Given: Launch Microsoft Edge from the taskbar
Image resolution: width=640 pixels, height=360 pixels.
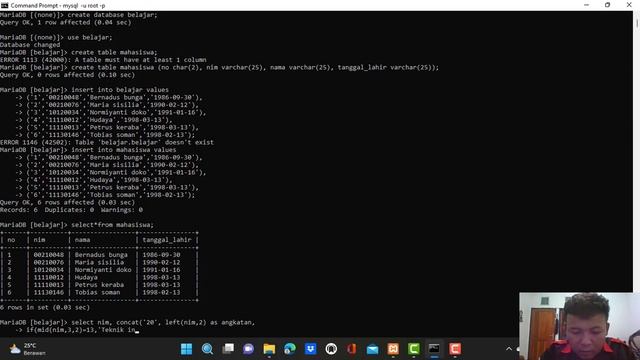Looking at the screenshot, I should (290, 349).
